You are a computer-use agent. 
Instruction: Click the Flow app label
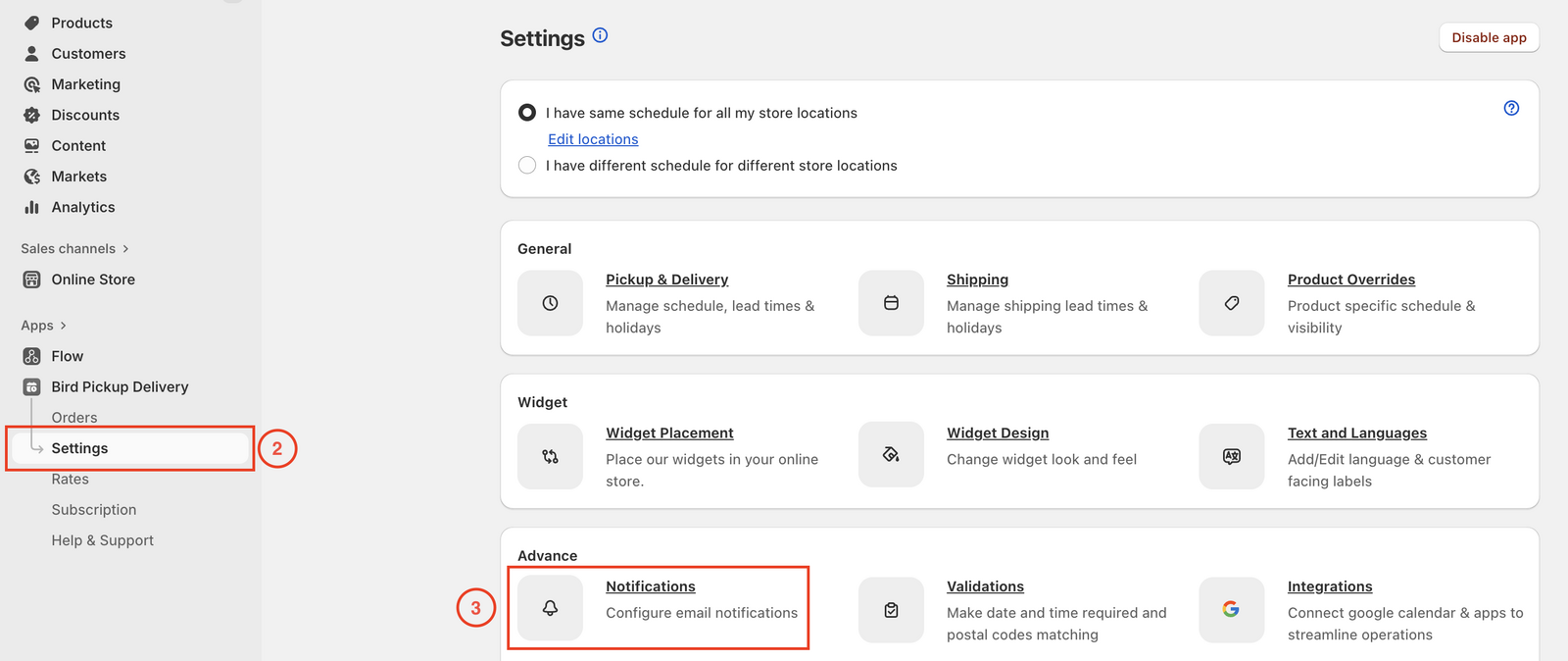click(x=68, y=356)
